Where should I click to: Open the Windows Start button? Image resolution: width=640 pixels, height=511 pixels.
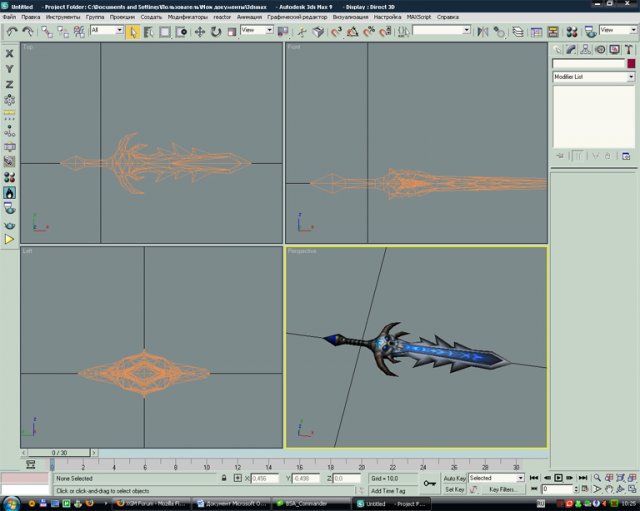pos(10,504)
